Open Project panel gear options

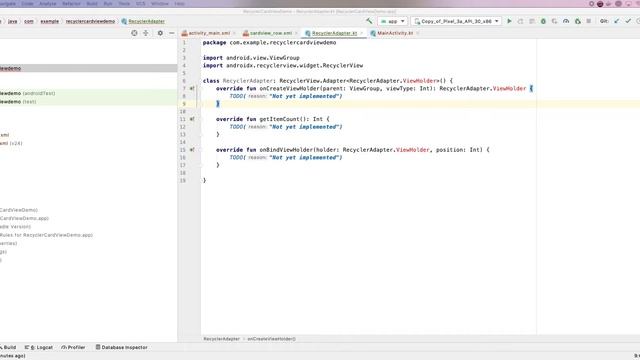tap(160, 33)
